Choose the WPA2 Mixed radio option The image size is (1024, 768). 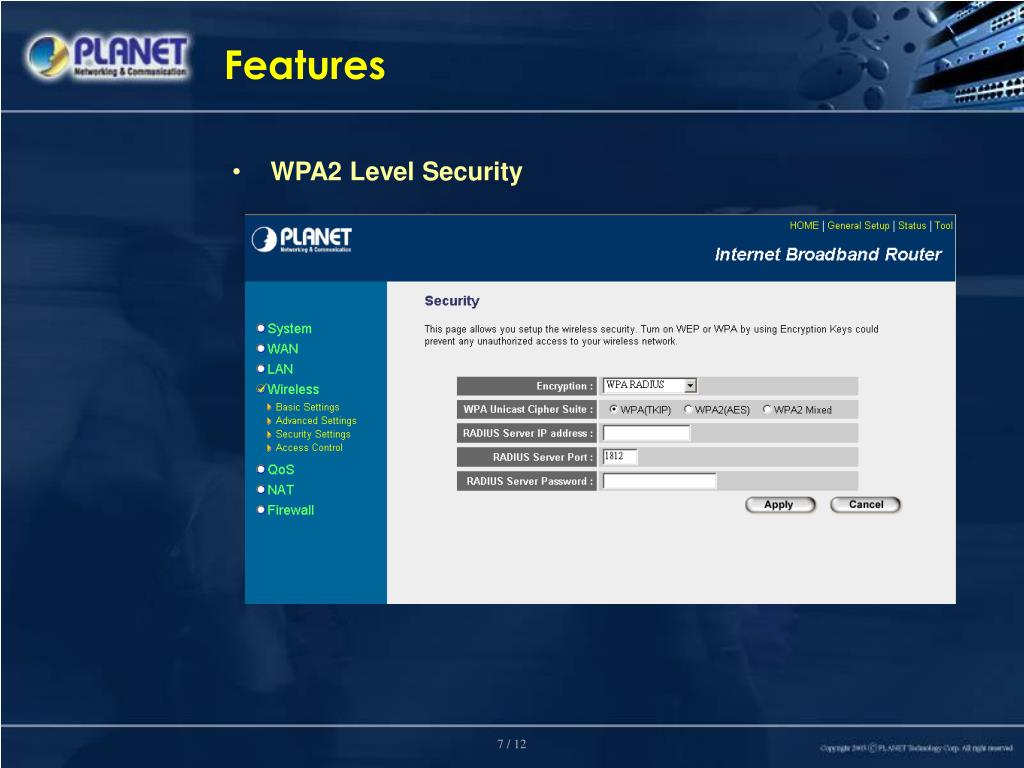(767, 409)
